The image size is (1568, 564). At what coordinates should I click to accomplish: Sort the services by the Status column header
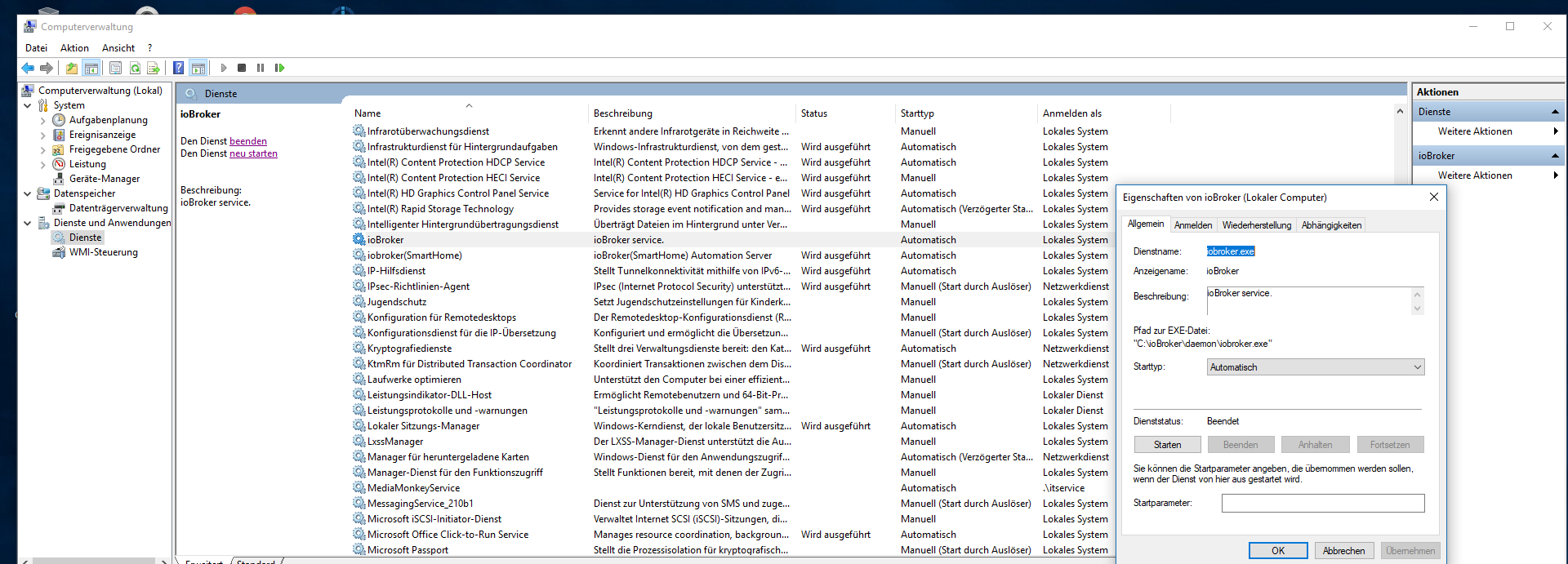point(846,113)
